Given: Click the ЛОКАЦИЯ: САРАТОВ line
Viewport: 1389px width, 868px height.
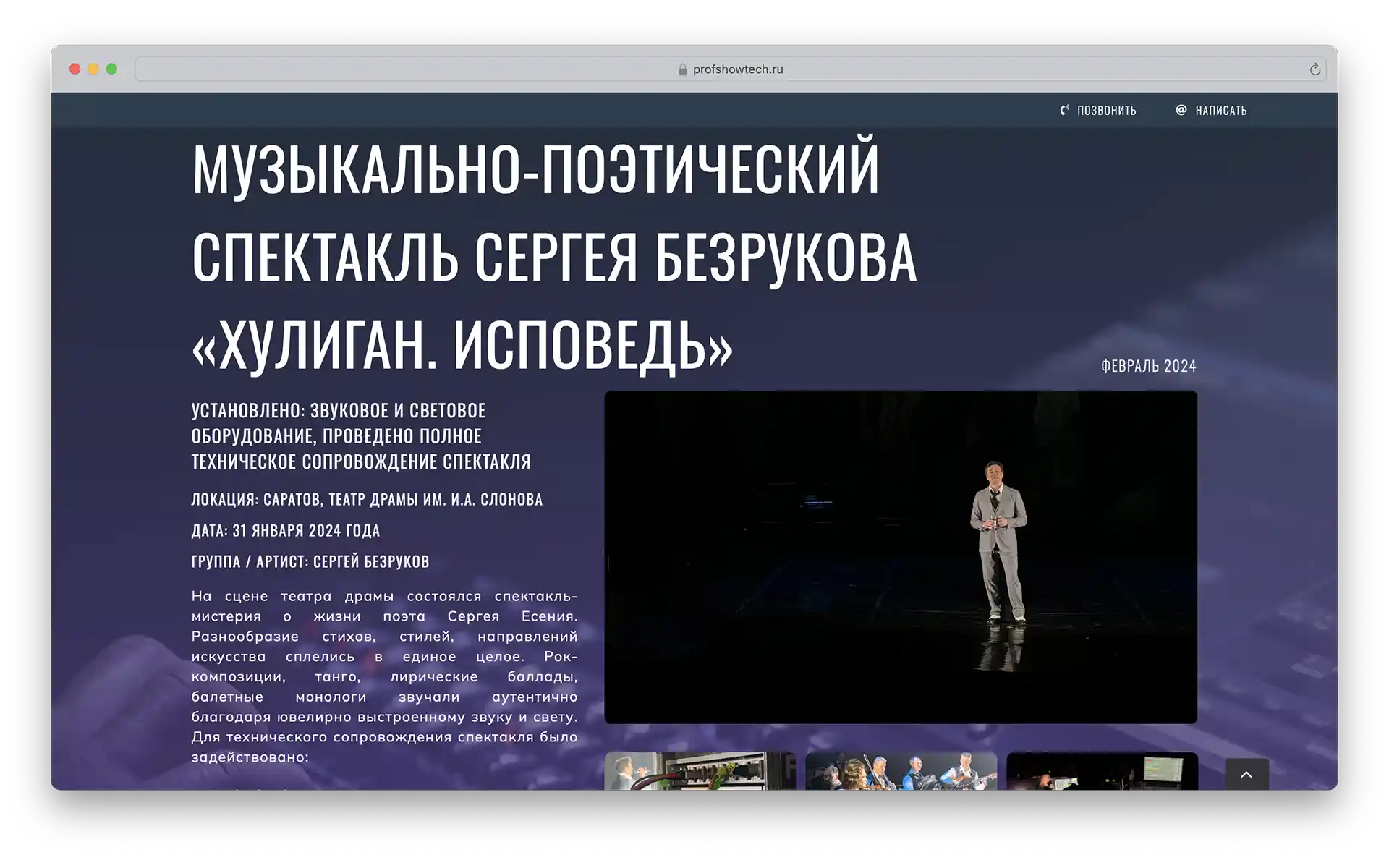Looking at the screenshot, I should click(367, 500).
